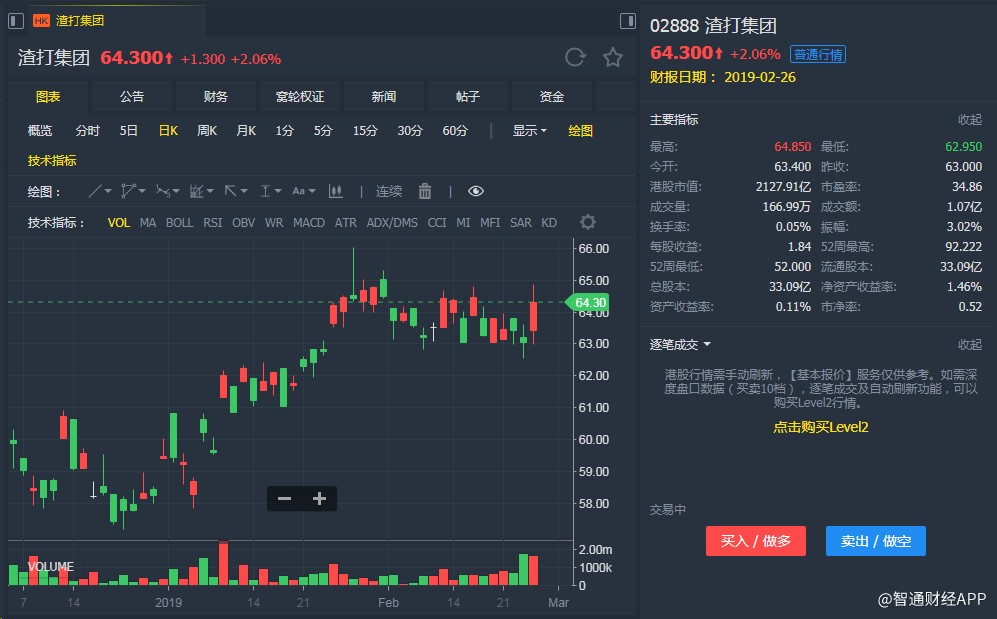Refresh the stock quote data
The height and width of the screenshot is (619, 997).
pyautogui.click(x=575, y=57)
